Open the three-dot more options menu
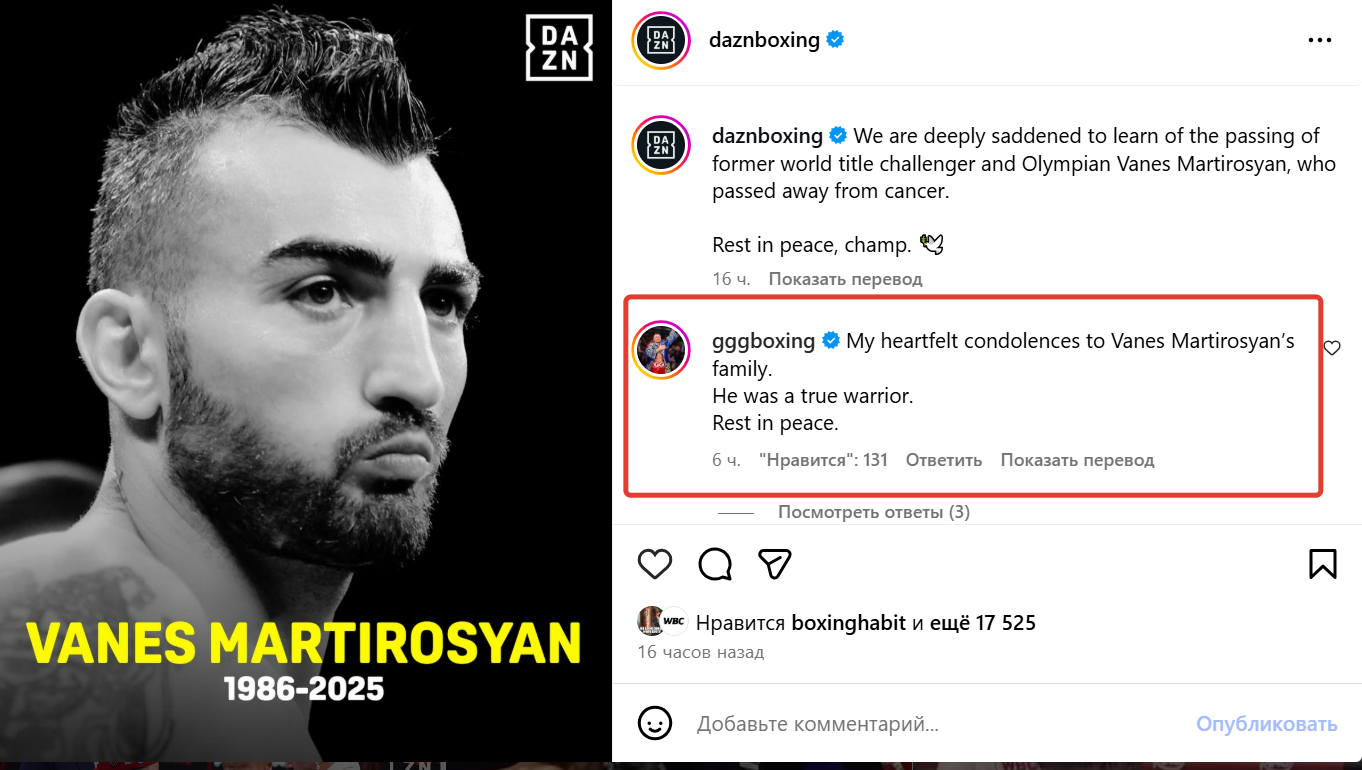The image size is (1362, 770). pos(1320,41)
